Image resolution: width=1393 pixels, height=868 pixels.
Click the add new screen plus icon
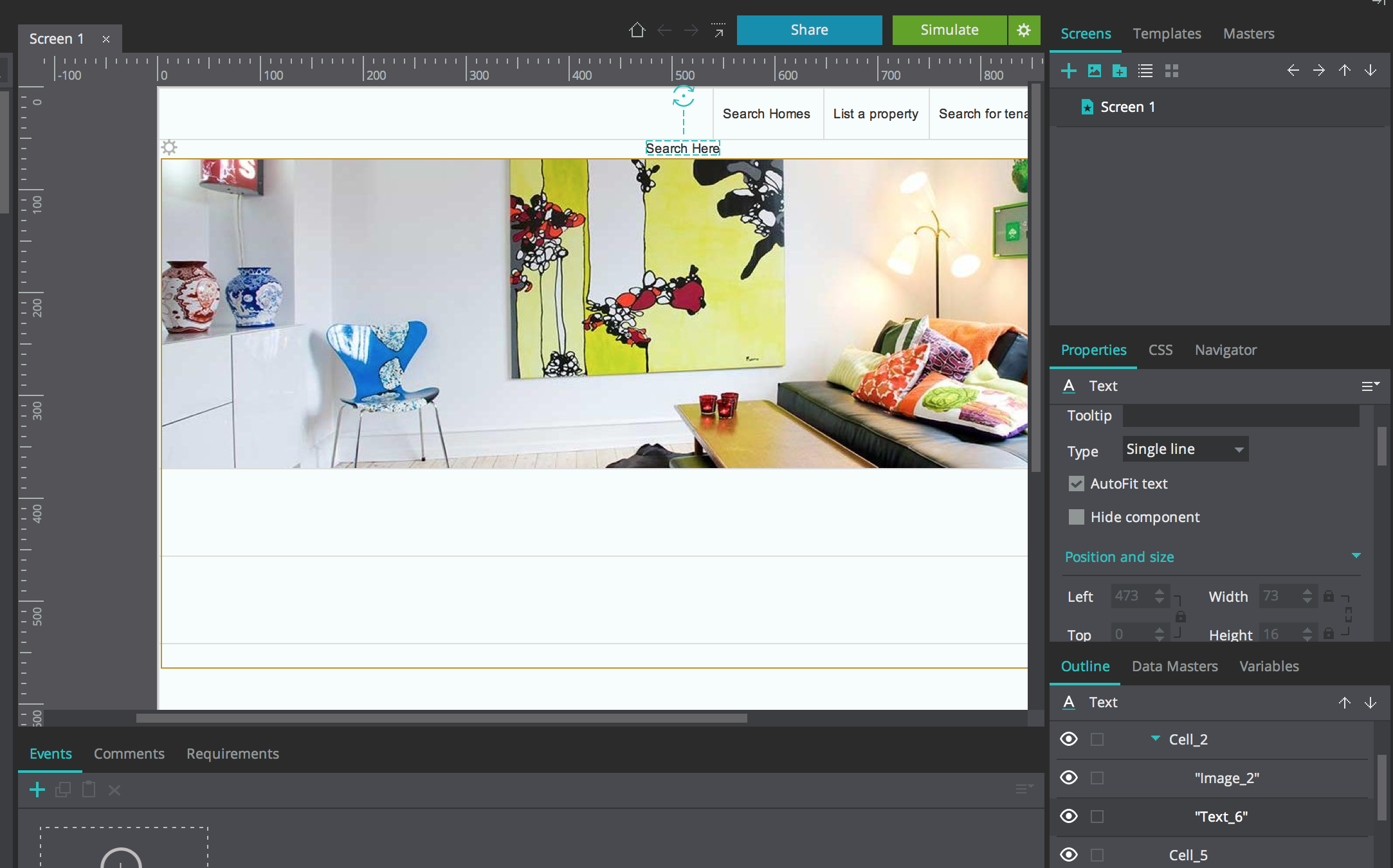coord(1068,71)
